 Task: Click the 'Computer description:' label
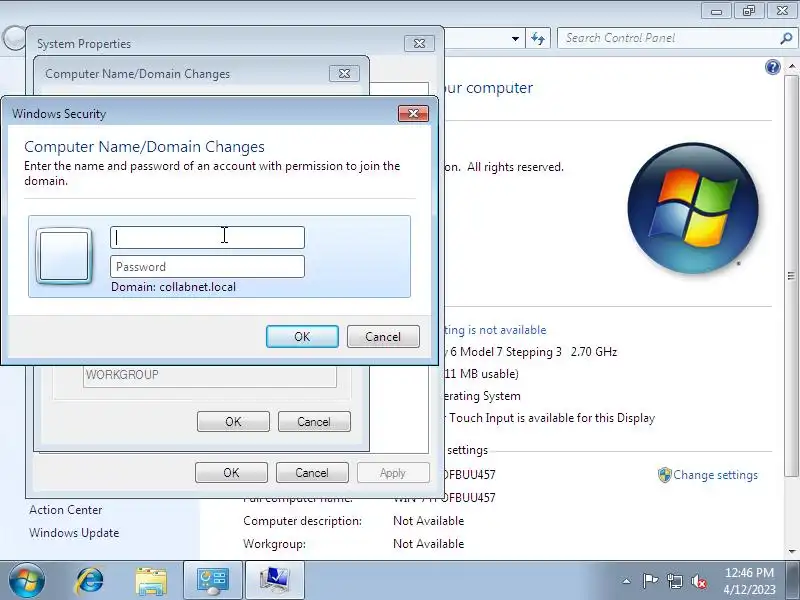[x=303, y=521]
